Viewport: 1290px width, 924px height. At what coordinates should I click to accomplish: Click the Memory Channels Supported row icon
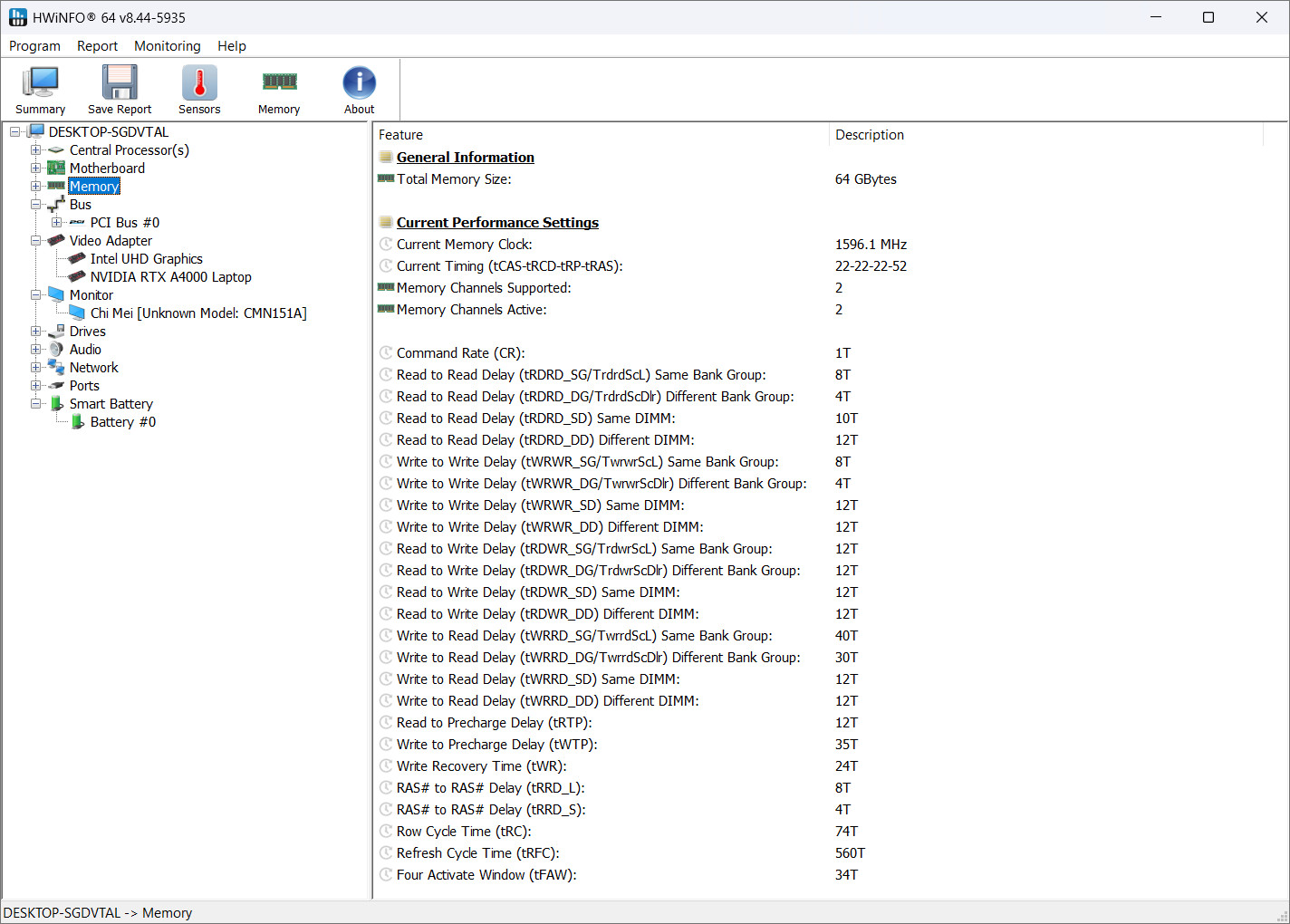pyautogui.click(x=386, y=288)
